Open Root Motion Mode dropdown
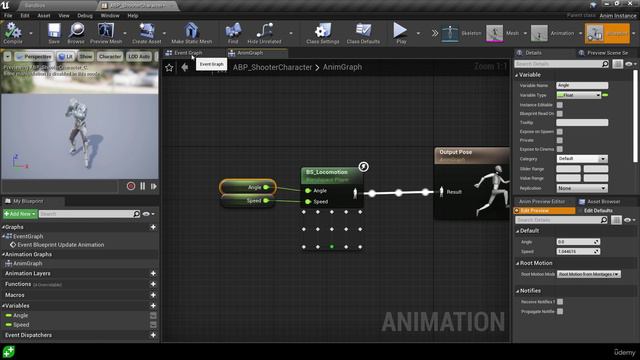 [589, 274]
